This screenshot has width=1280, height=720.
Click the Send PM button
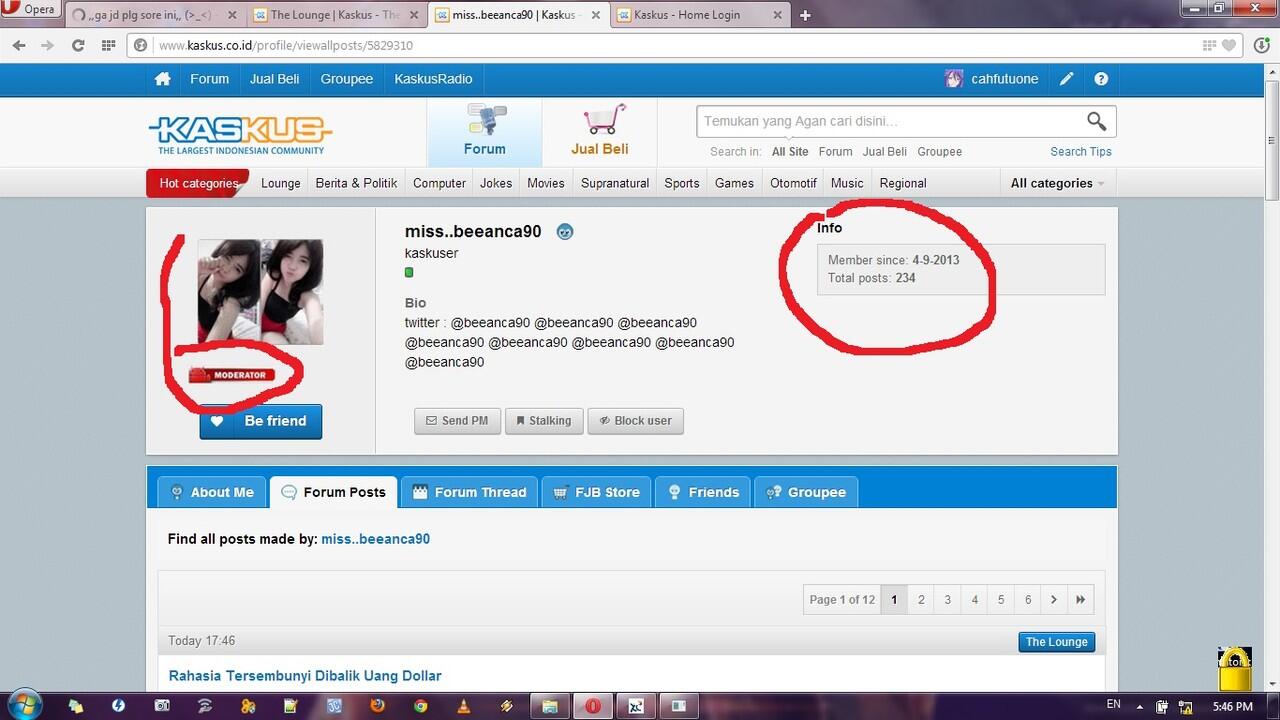(x=457, y=421)
